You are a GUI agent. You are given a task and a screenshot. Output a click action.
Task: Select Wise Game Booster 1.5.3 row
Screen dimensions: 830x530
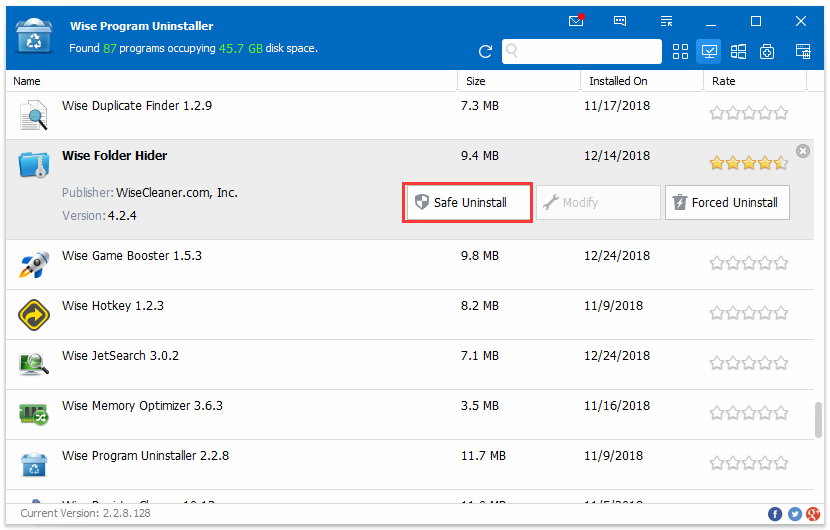pos(410,264)
